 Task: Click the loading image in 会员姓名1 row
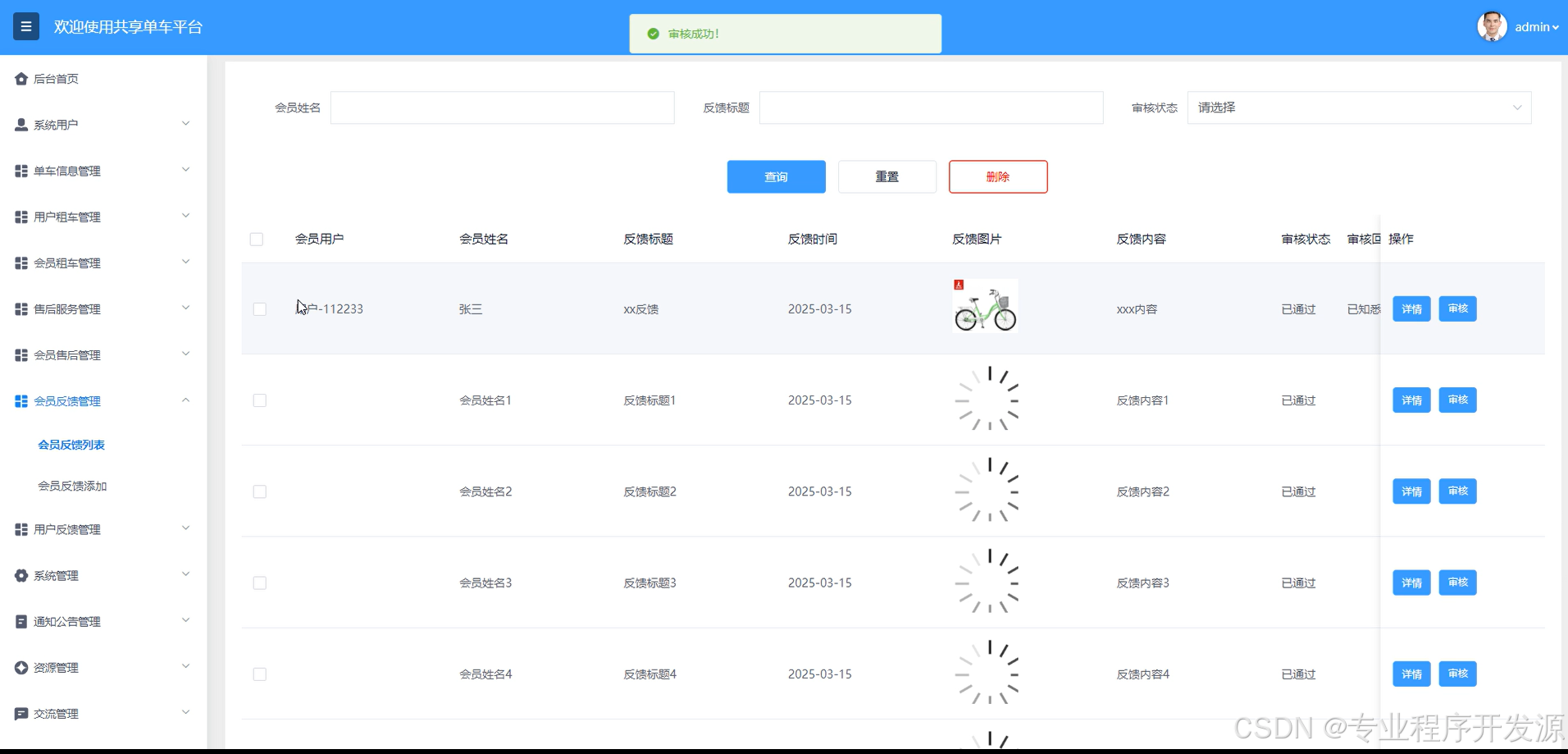[987, 400]
